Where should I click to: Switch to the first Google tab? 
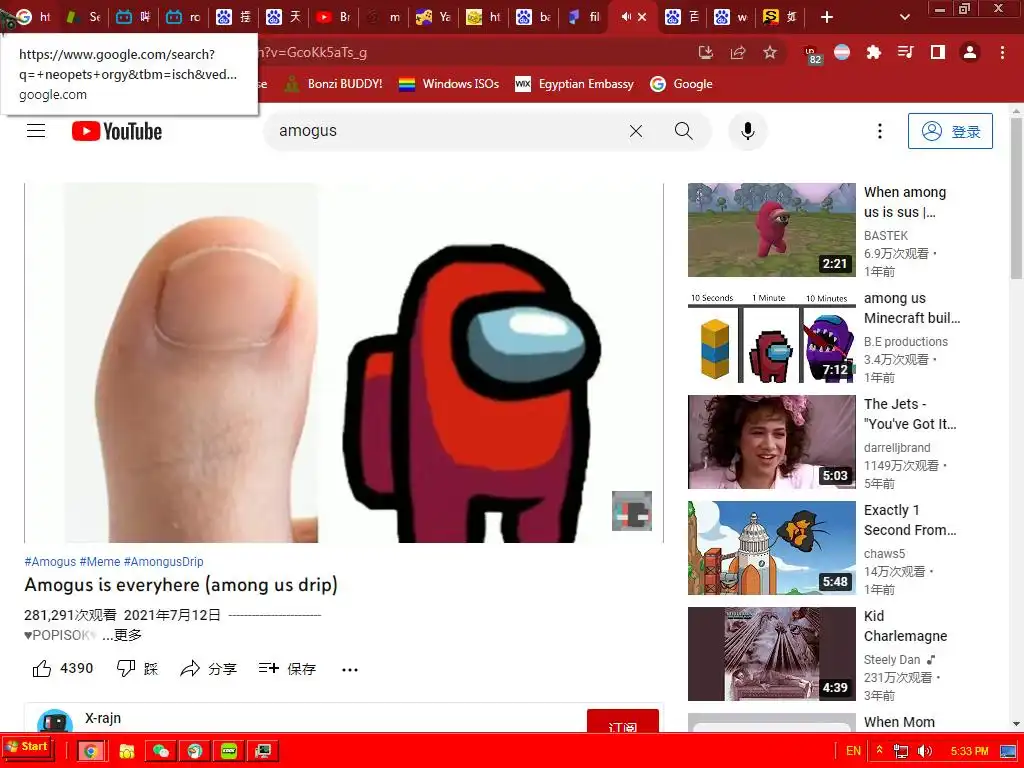tap(34, 17)
